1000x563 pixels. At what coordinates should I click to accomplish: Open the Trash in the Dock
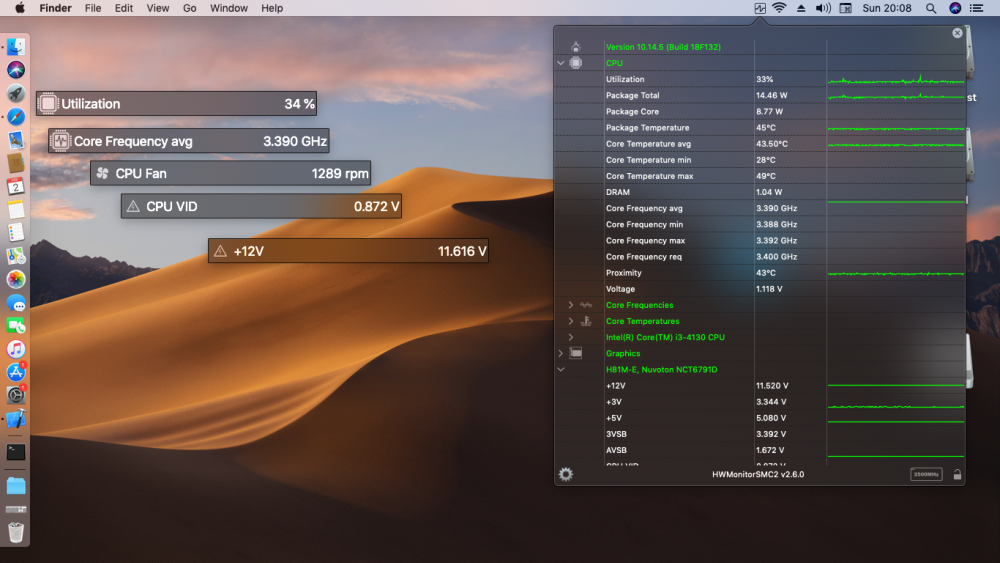pos(16,532)
